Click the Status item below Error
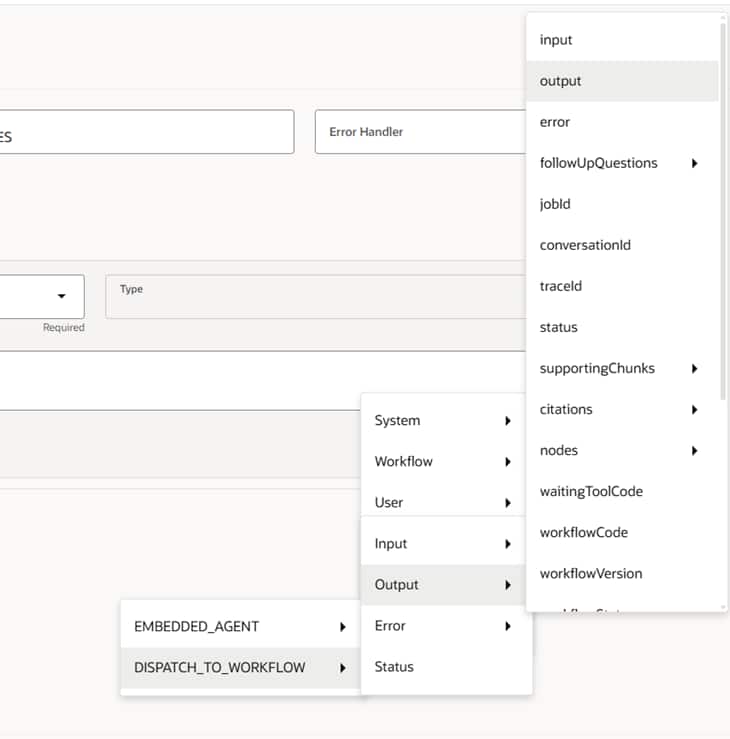The width and height of the screenshot is (730, 739). point(394,667)
